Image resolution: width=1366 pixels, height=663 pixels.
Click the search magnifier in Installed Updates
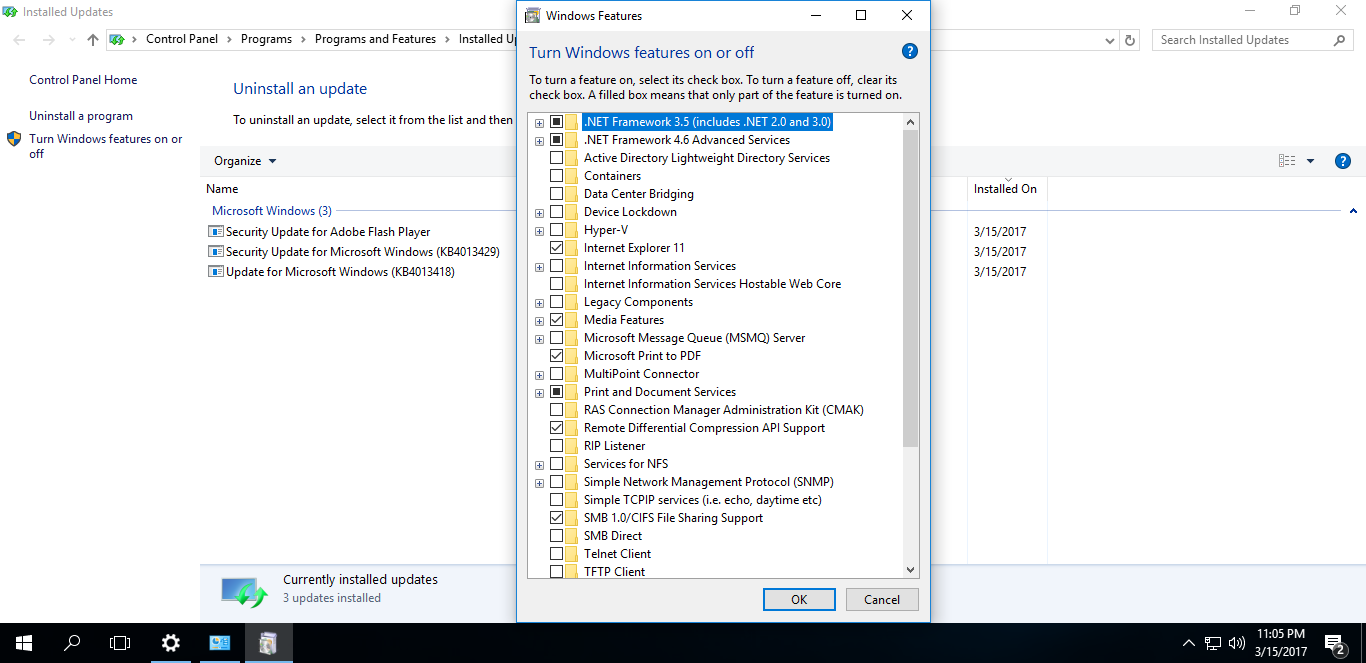click(x=1340, y=40)
